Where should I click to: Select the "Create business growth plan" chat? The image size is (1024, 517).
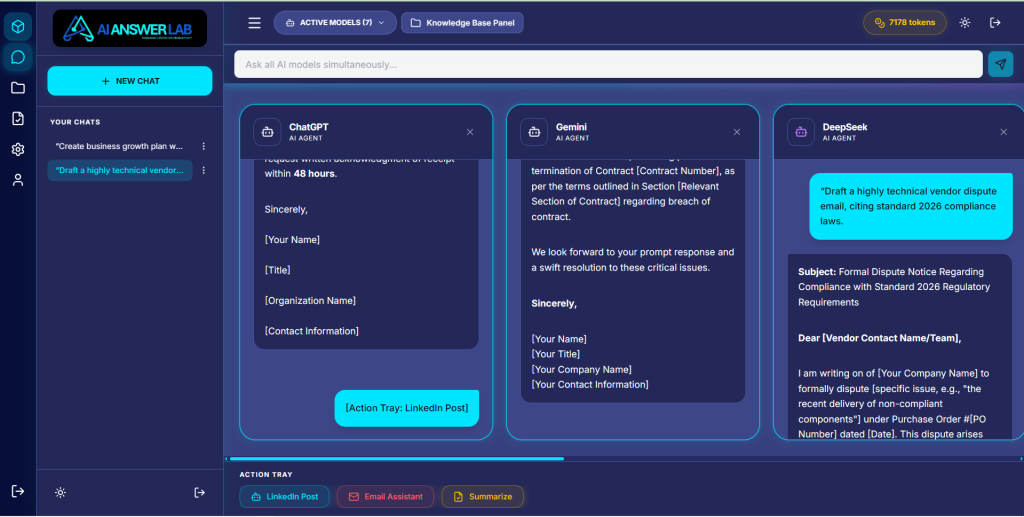119,146
